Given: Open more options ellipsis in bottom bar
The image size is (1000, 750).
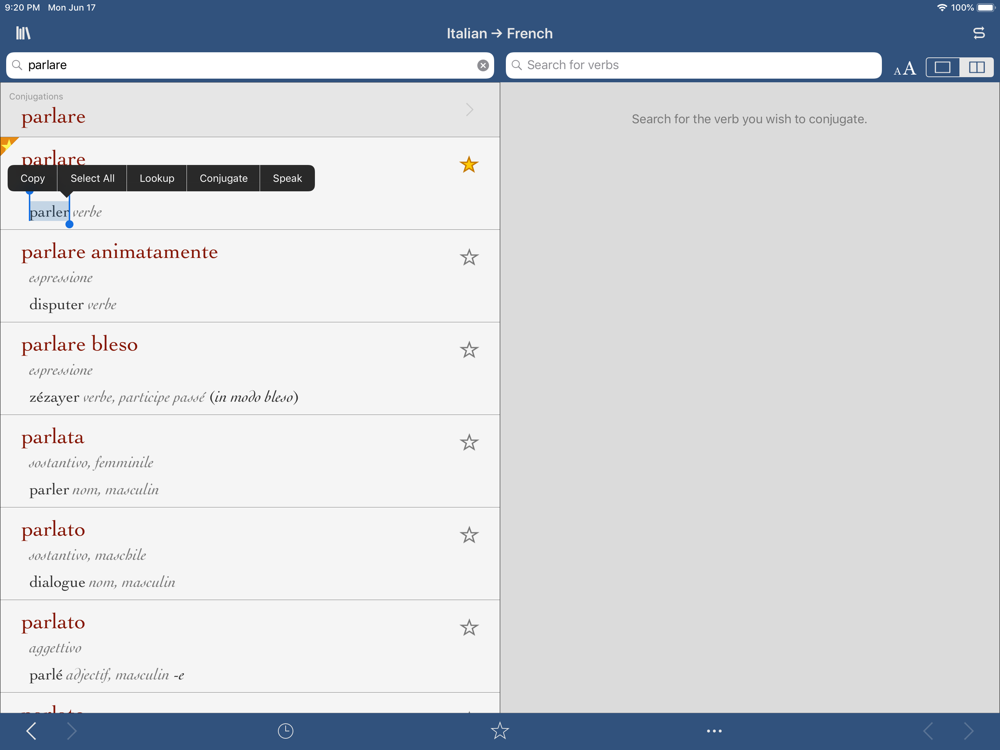Looking at the screenshot, I should [x=714, y=731].
